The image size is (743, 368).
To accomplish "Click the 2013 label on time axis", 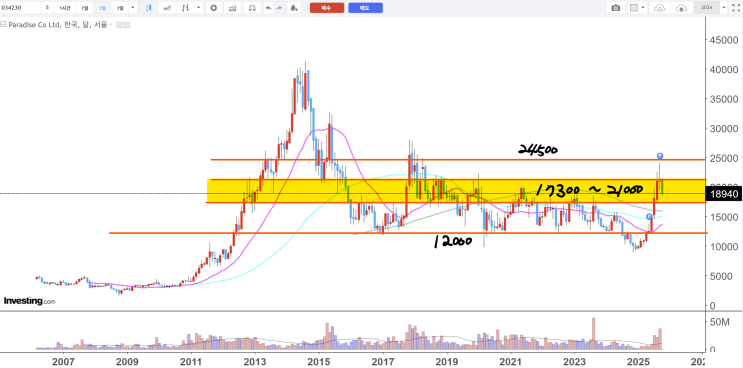I will click(x=255, y=362).
